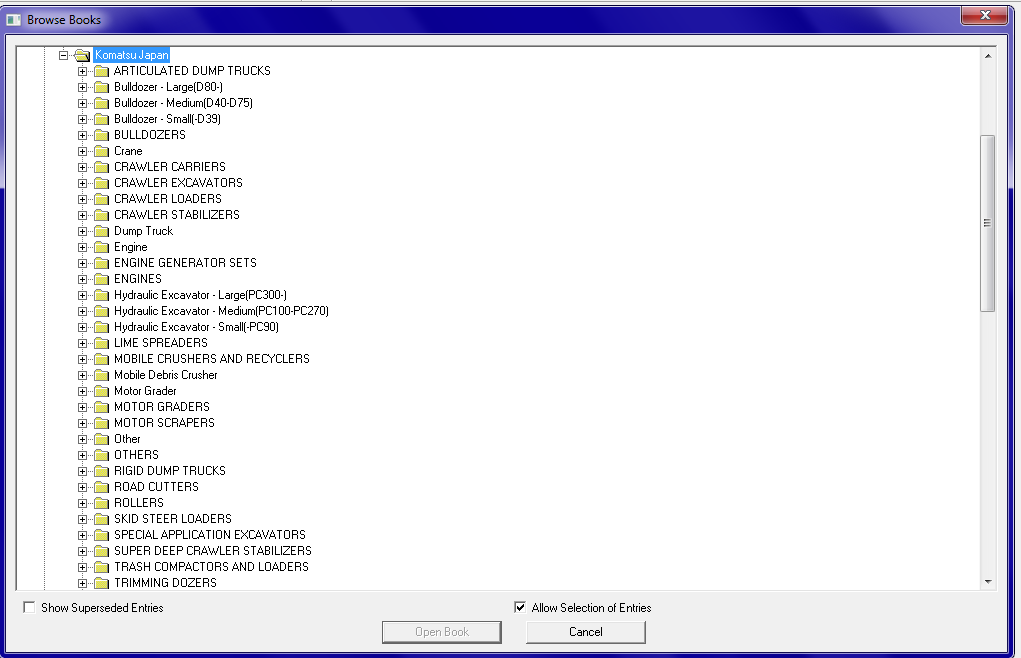The width and height of the screenshot is (1021, 658).
Task: Select the TRASH COMPACTORS AND LOADERS entry
Action: [211, 567]
